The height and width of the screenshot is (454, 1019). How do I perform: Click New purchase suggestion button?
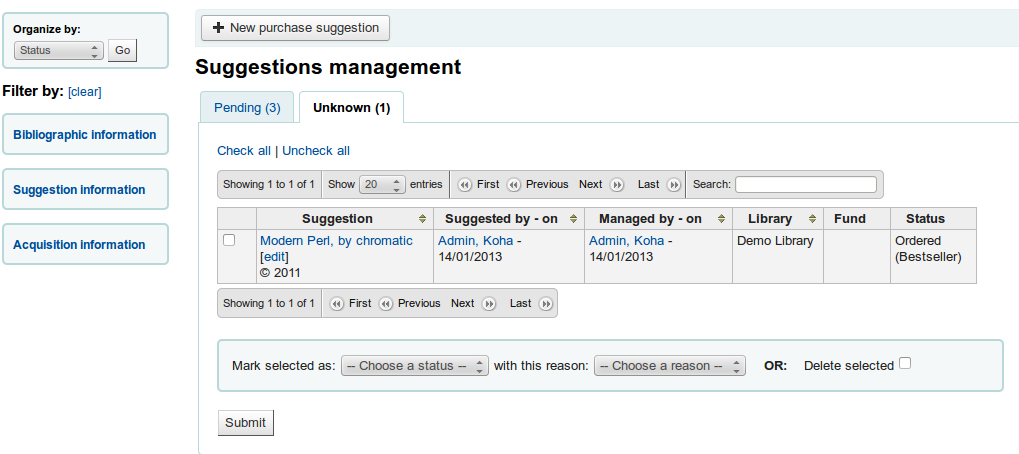tap(295, 28)
